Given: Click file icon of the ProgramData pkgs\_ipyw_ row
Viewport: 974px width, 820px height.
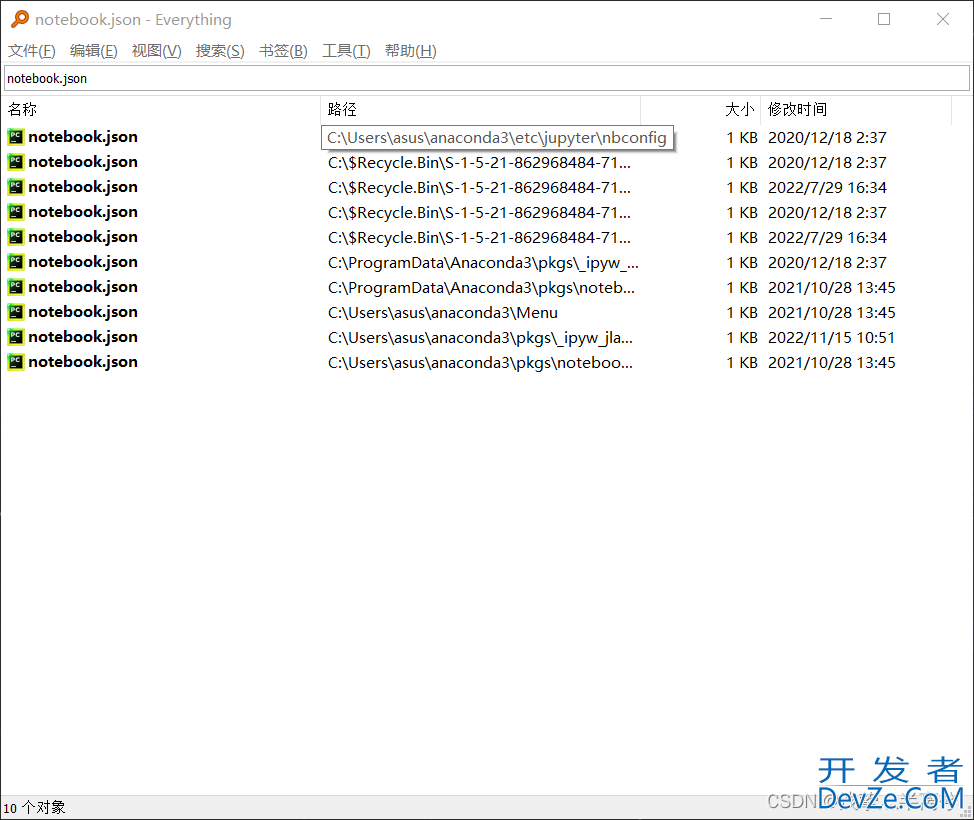Looking at the screenshot, I should click(x=16, y=262).
